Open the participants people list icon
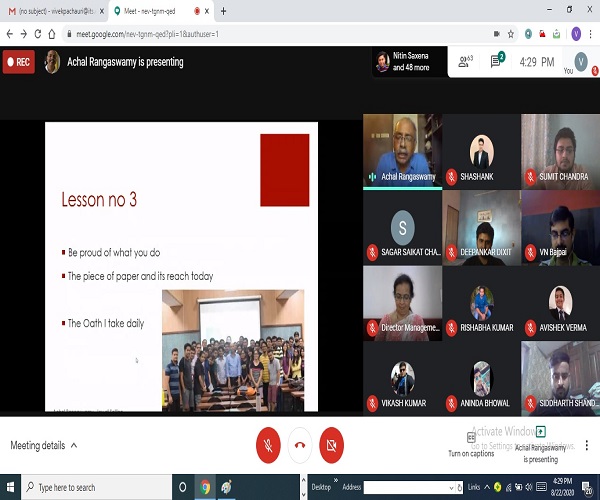The height and width of the screenshot is (500, 600). click(x=465, y=61)
